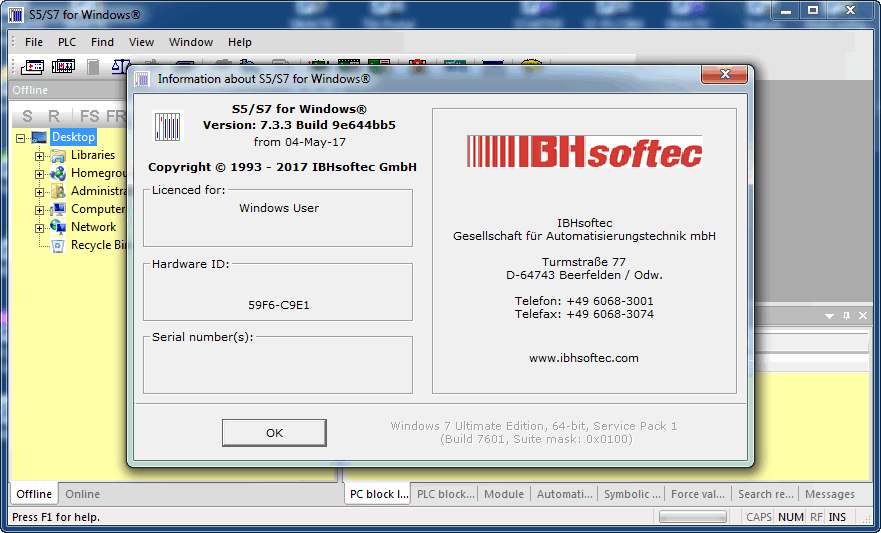Expand the Network tree node

[x=39, y=228]
